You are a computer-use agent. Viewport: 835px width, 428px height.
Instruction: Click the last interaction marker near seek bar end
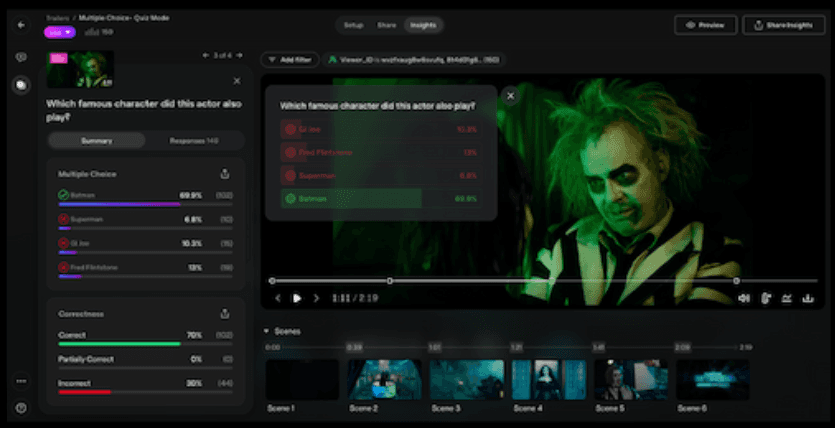pyautogui.click(x=736, y=281)
